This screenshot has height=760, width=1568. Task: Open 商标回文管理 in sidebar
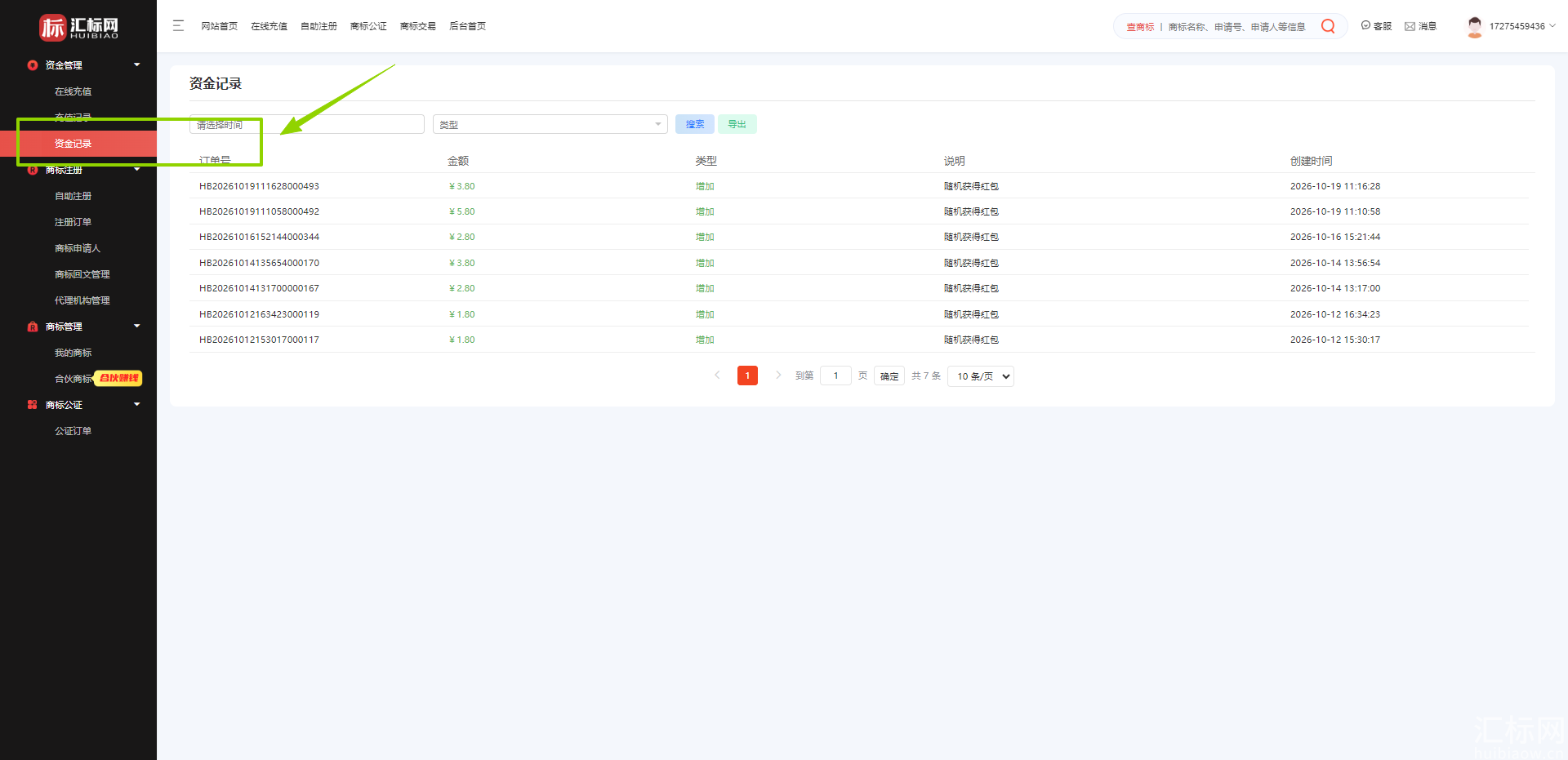(82, 274)
